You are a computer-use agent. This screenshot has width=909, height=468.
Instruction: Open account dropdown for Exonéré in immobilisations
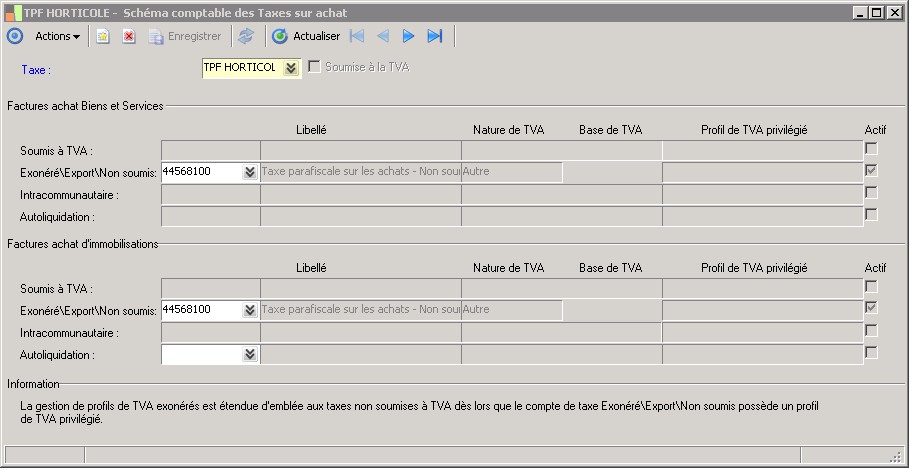pyautogui.click(x=250, y=310)
